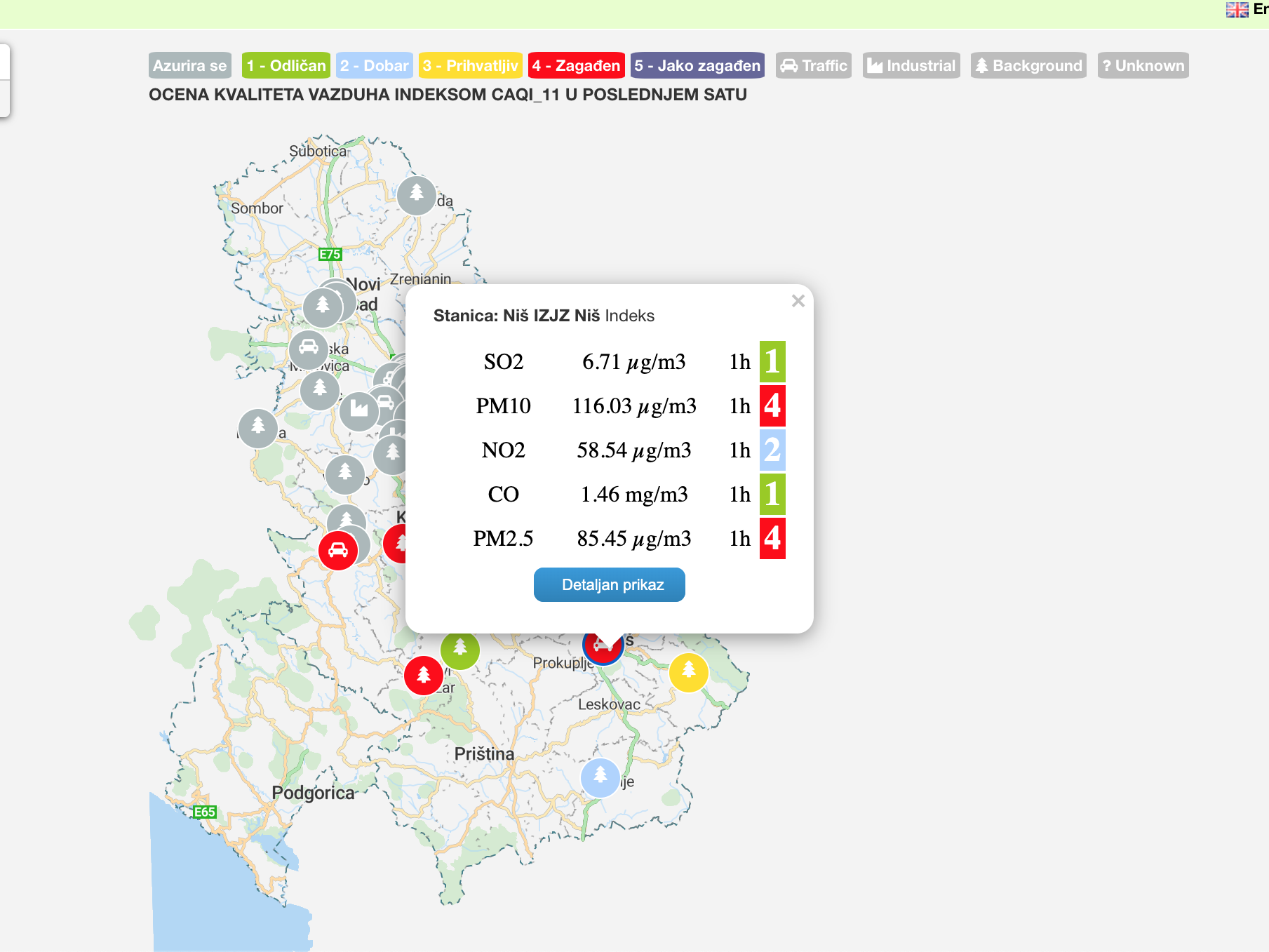This screenshot has height=952, width=1269.
Task: Select the yellow background station marker near Niš
Action: tap(688, 672)
